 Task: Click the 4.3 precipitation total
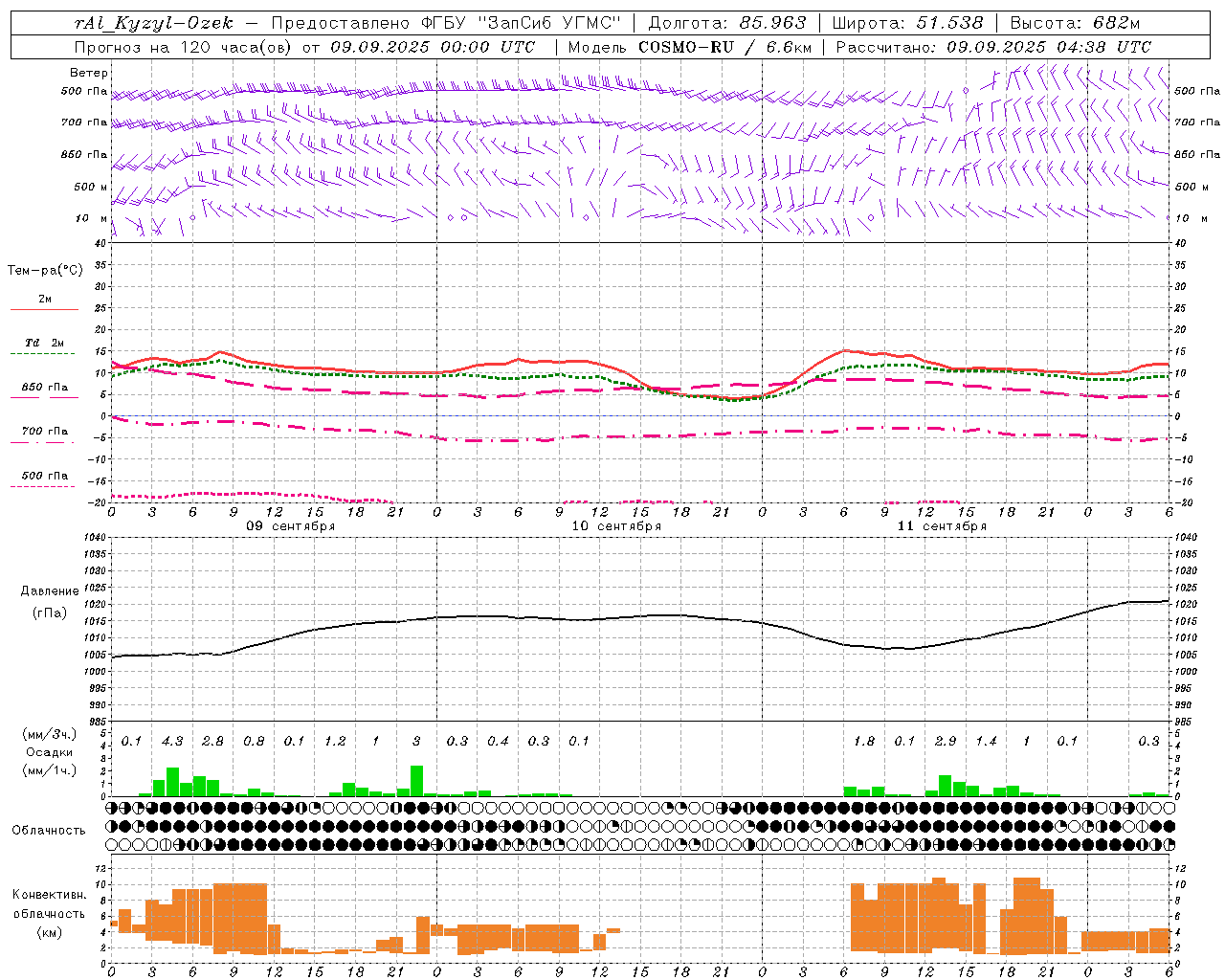(x=172, y=741)
